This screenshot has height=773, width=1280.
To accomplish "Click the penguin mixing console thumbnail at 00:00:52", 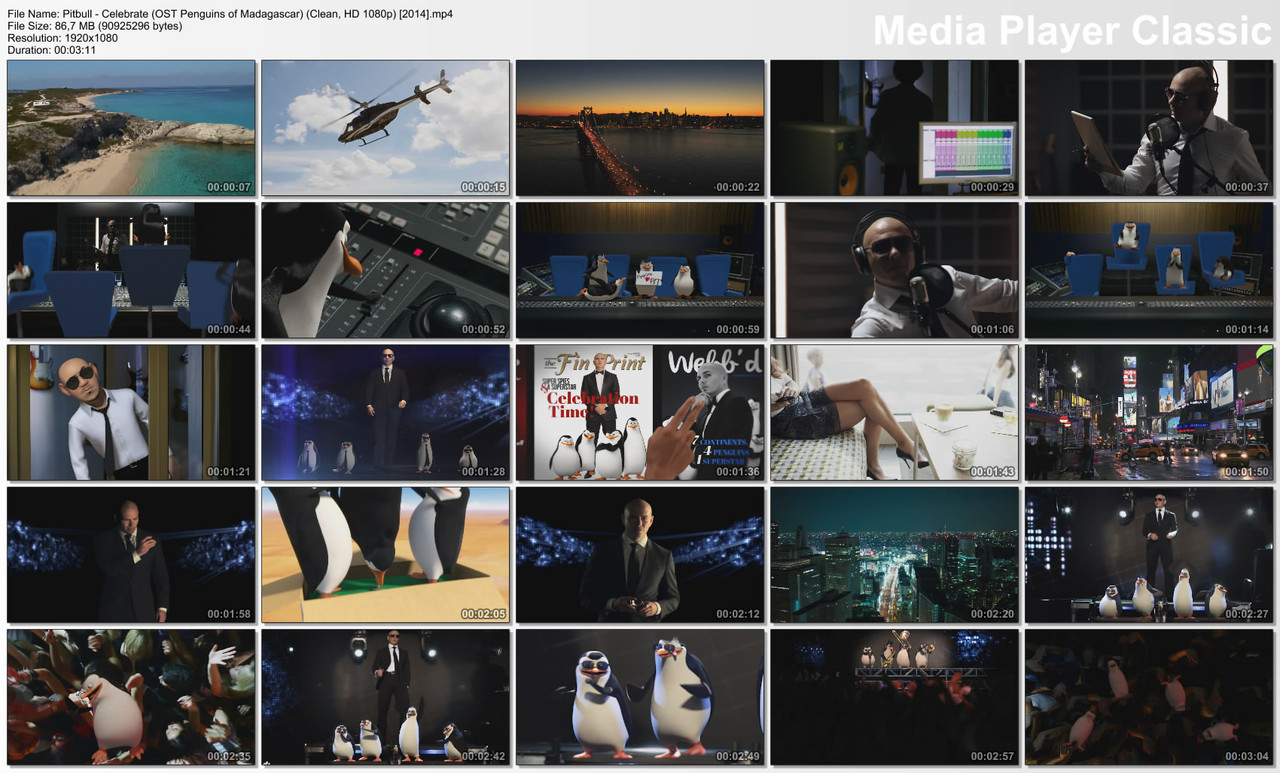I will point(385,270).
